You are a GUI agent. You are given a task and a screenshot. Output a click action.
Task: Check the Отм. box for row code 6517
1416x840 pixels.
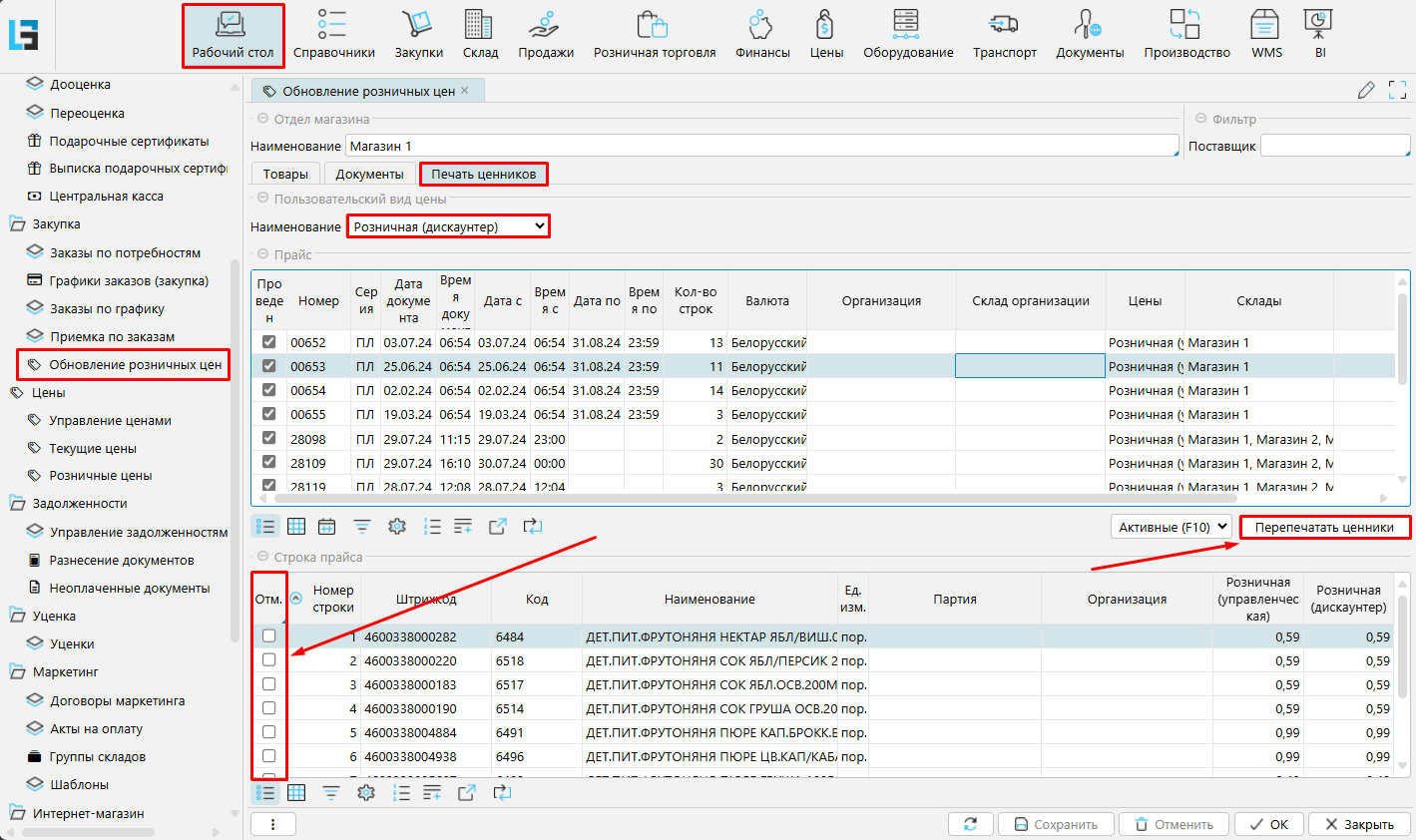pyautogui.click(x=268, y=684)
